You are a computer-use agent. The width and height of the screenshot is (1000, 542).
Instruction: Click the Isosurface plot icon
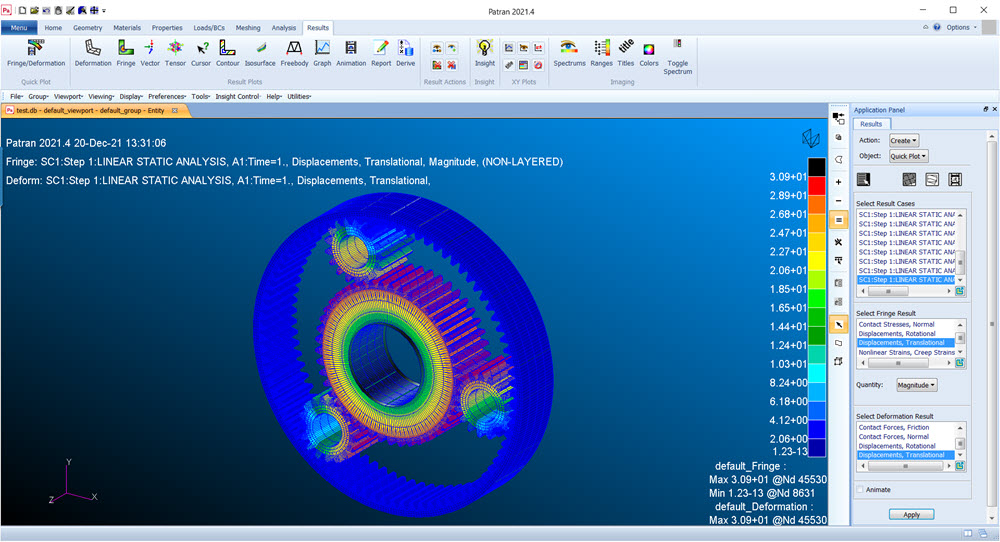(x=261, y=52)
